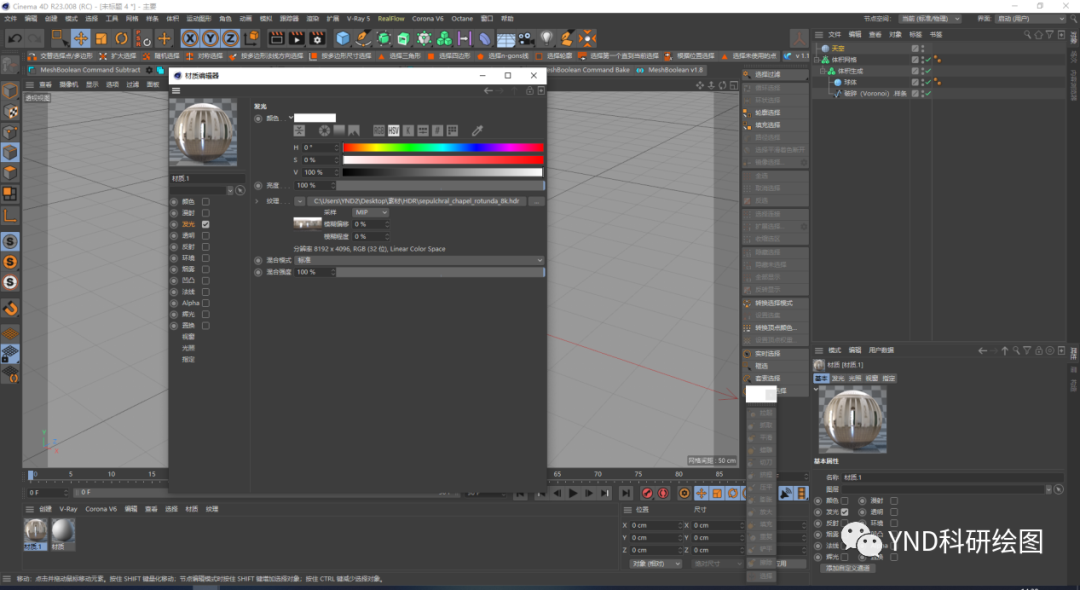Click record keyframe red button
Viewport: 1080px width, 590px height.
(647, 493)
